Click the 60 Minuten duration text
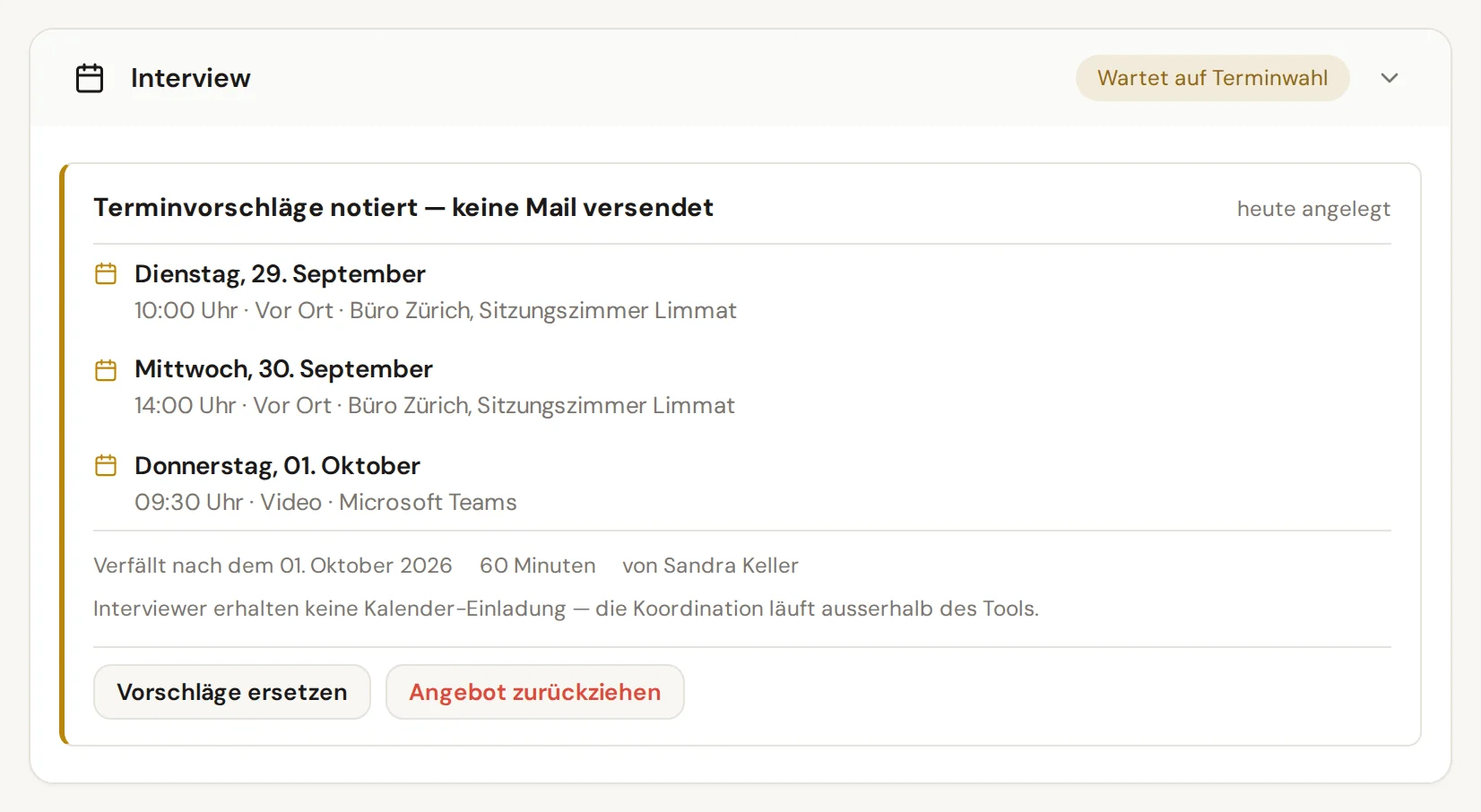 click(538, 566)
